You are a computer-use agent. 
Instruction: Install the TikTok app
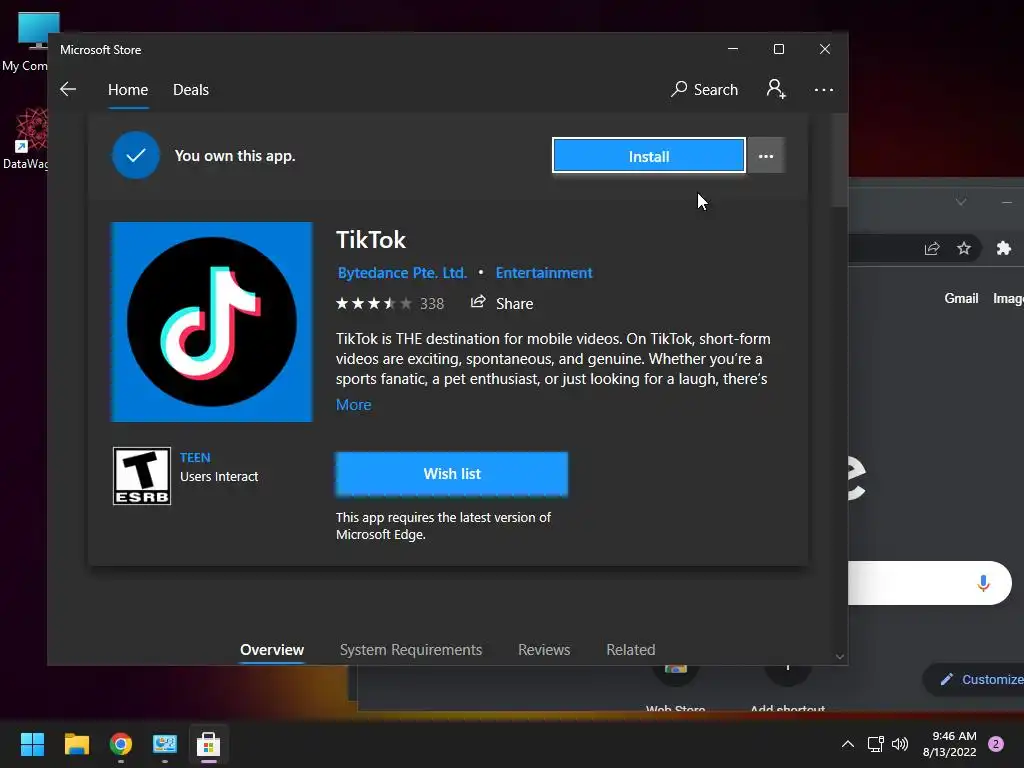pyautogui.click(x=648, y=156)
